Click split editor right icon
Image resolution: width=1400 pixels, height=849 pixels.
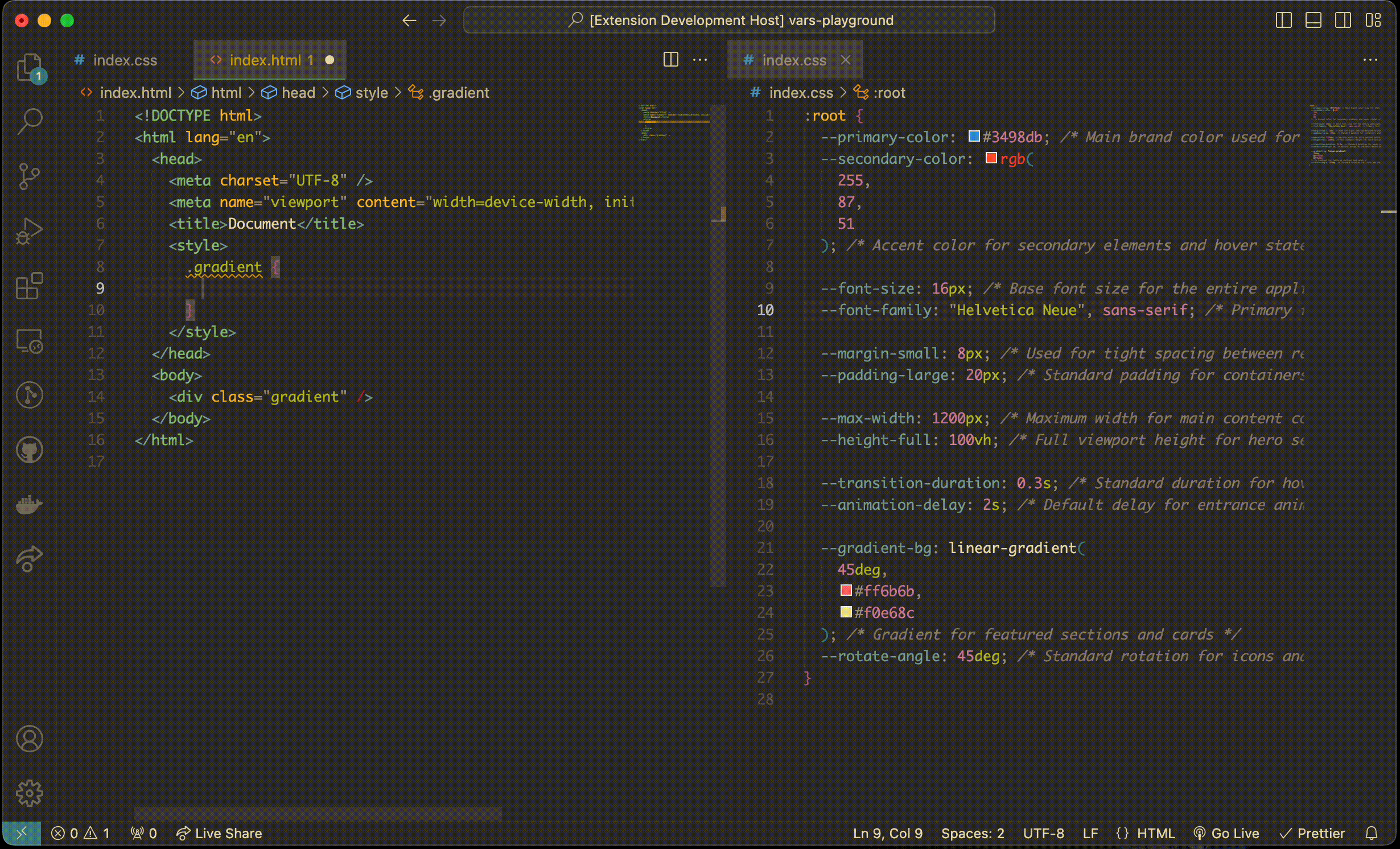point(671,60)
